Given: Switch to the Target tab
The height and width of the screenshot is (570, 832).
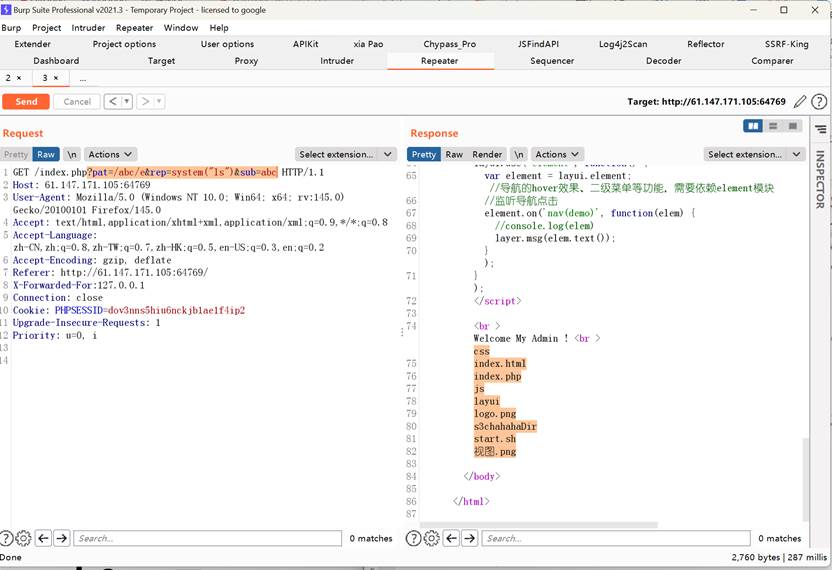Looking at the screenshot, I should (x=161, y=61).
